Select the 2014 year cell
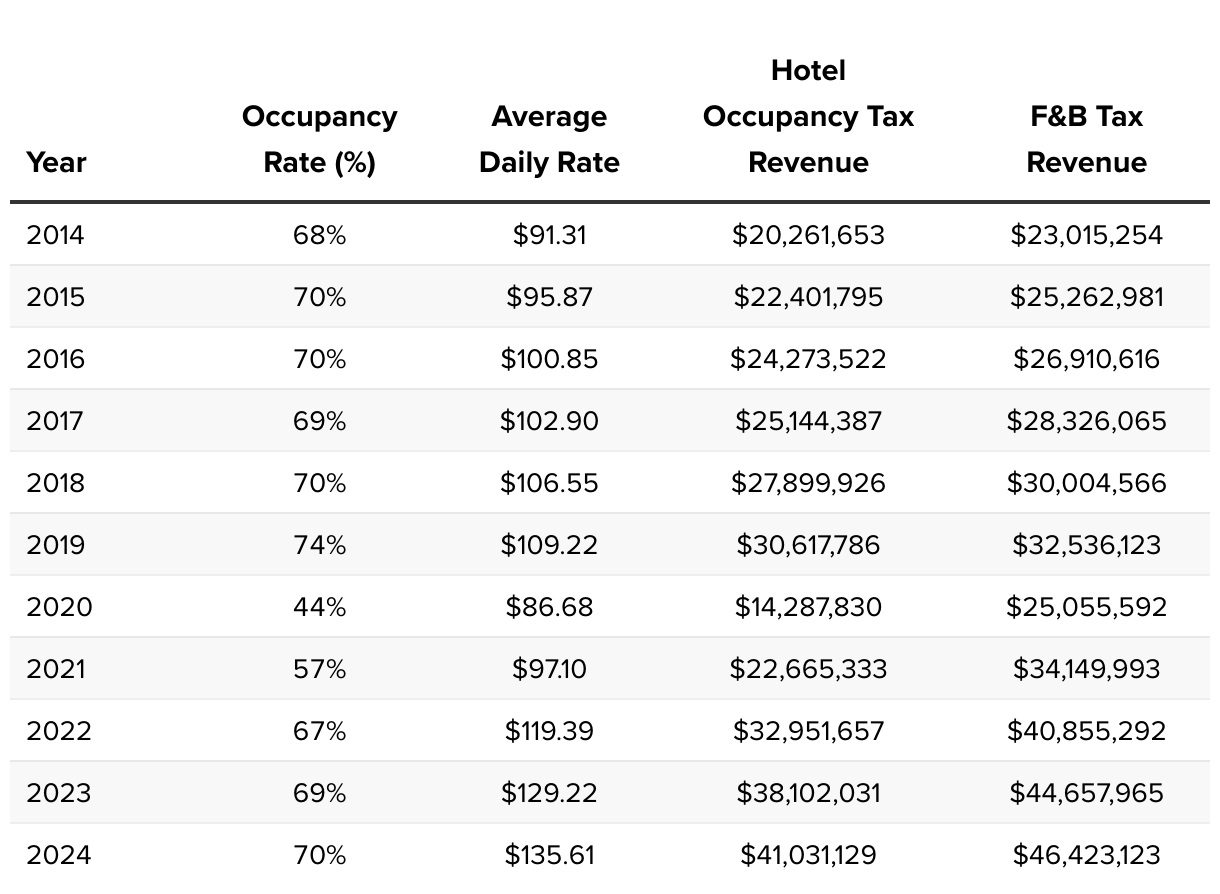Screen dimensions: 1220x894 tap(56, 235)
